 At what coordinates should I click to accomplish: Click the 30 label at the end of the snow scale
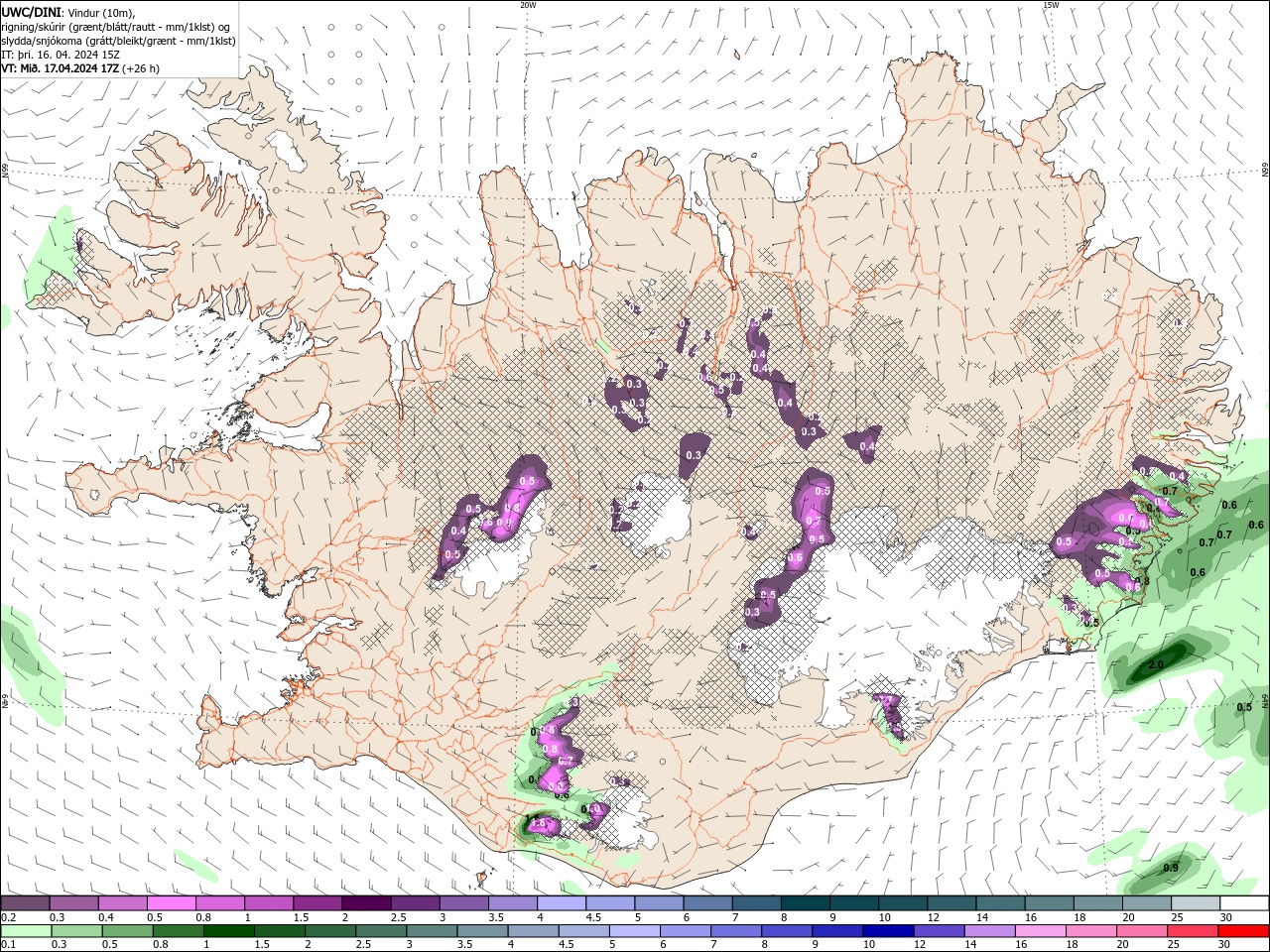[1224, 917]
